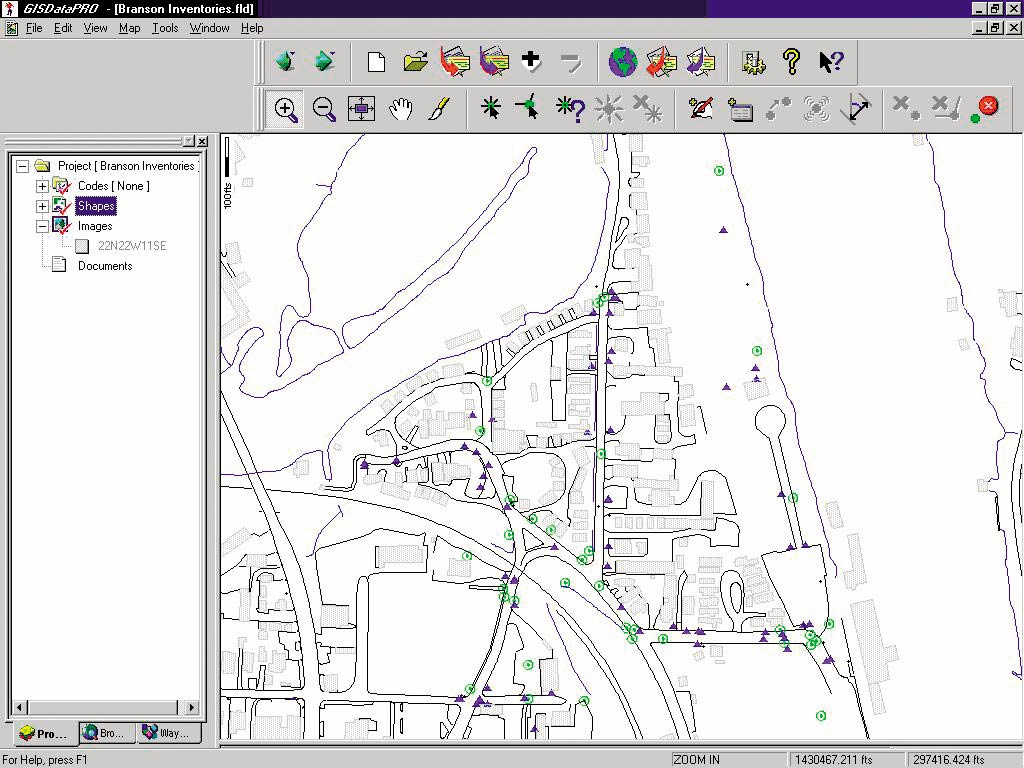
Task: Expand the Shapes tree node
Action: pyautogui.click(x=42, y=206)
